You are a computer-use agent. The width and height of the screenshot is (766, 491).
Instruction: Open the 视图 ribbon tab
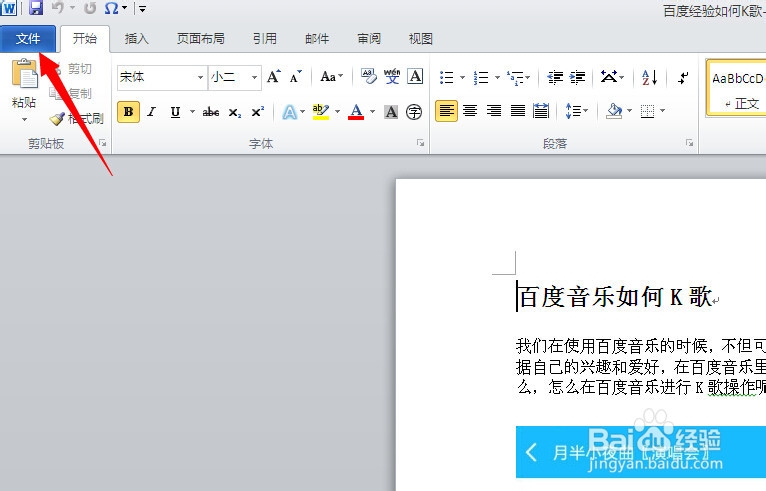click(x=421, y=39)
